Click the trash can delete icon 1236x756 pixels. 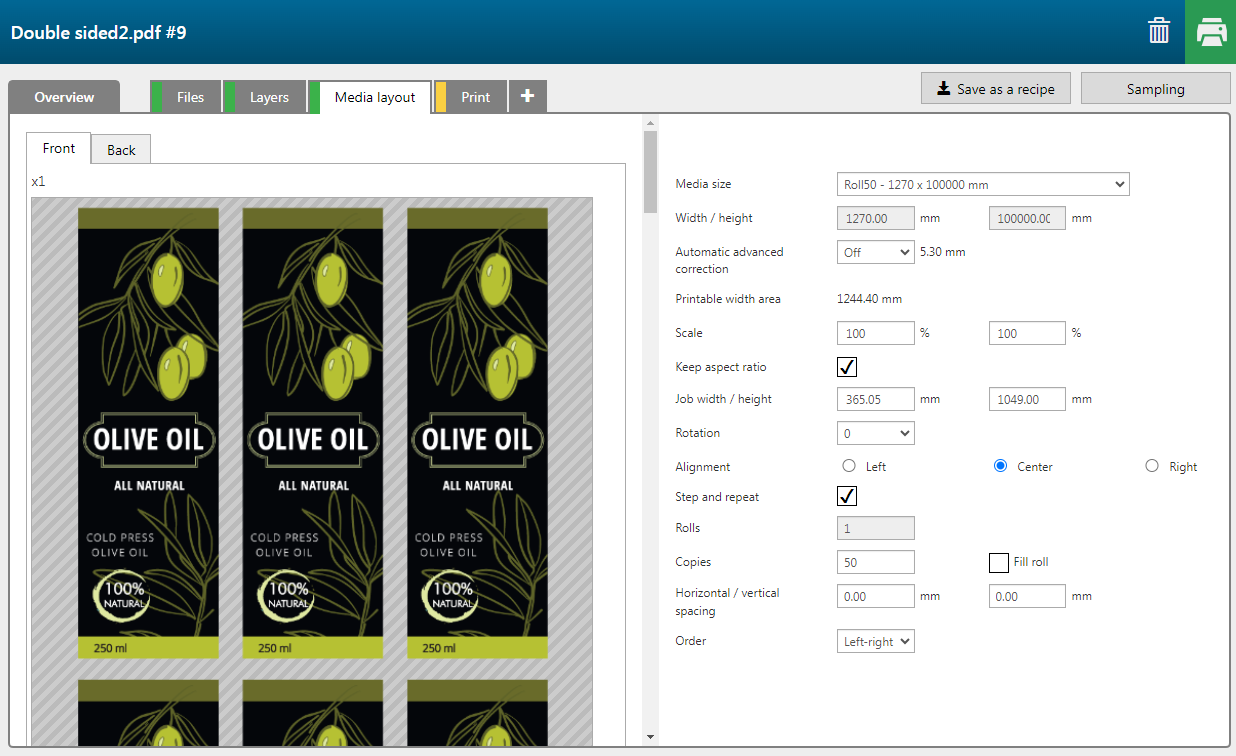point(1159,31)
